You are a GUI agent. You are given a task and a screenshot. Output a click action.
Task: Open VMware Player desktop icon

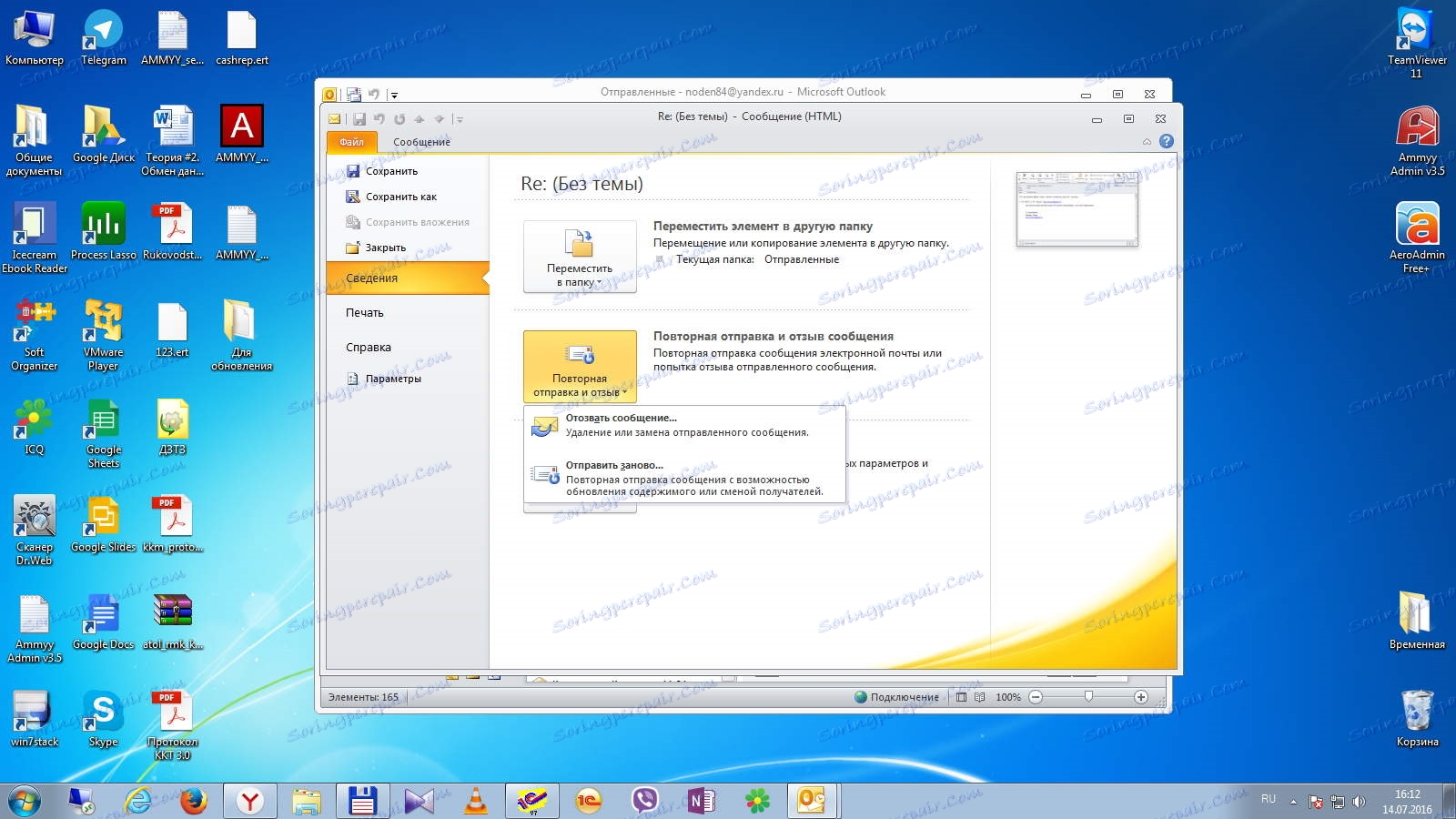(104, 335)
